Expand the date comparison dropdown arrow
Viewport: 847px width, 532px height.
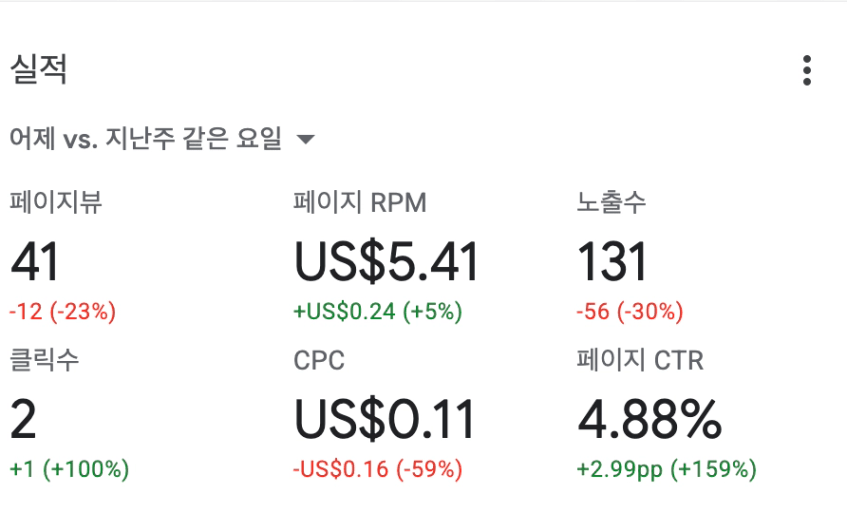click(x=306, y=139)
